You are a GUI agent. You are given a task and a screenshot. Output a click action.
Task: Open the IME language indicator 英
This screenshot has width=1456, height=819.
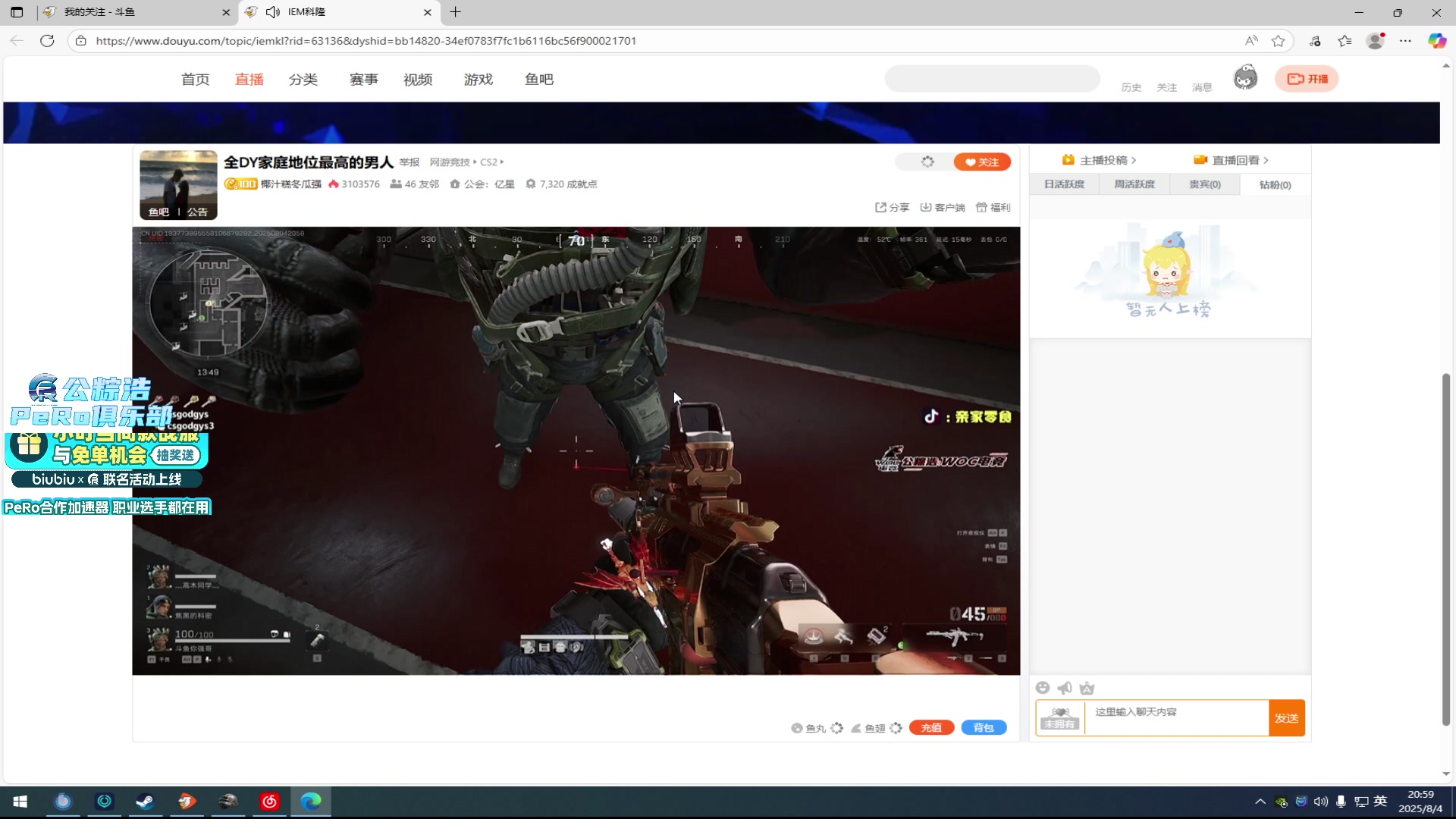click(x=1380, y=802)
